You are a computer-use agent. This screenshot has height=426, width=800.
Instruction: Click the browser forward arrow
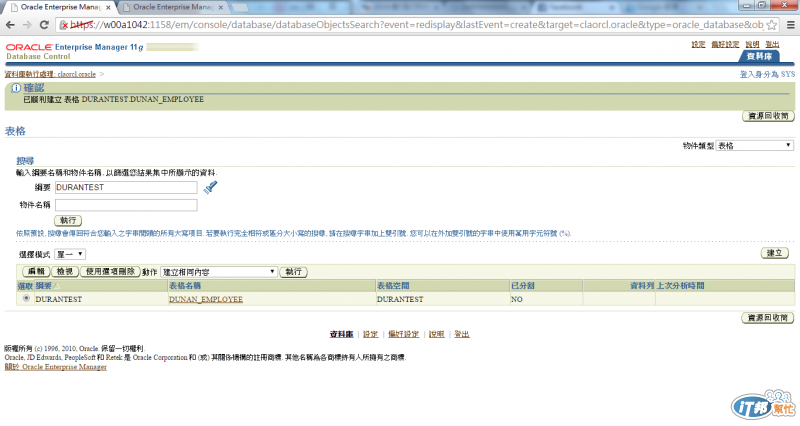(27, 24)
